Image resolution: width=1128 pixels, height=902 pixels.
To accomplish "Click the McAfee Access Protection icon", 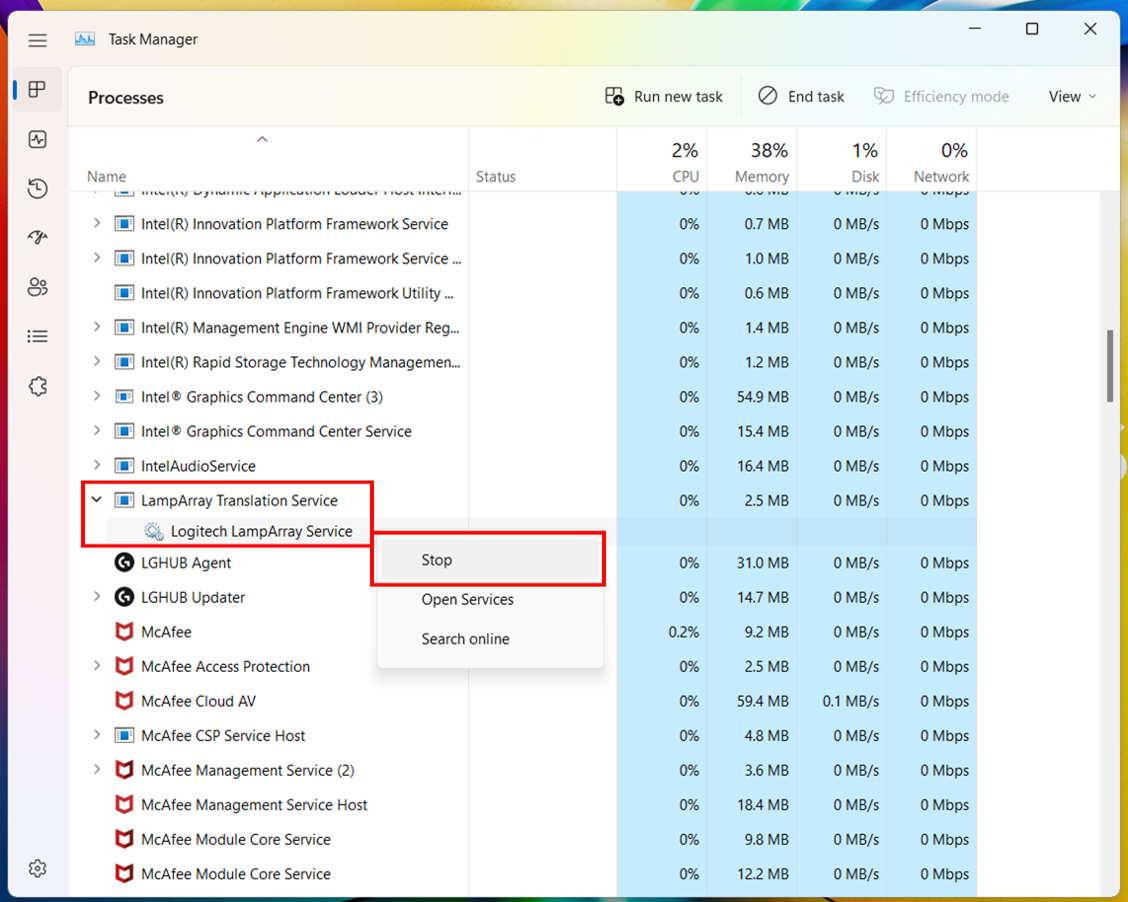I will [x=124, y=666].
